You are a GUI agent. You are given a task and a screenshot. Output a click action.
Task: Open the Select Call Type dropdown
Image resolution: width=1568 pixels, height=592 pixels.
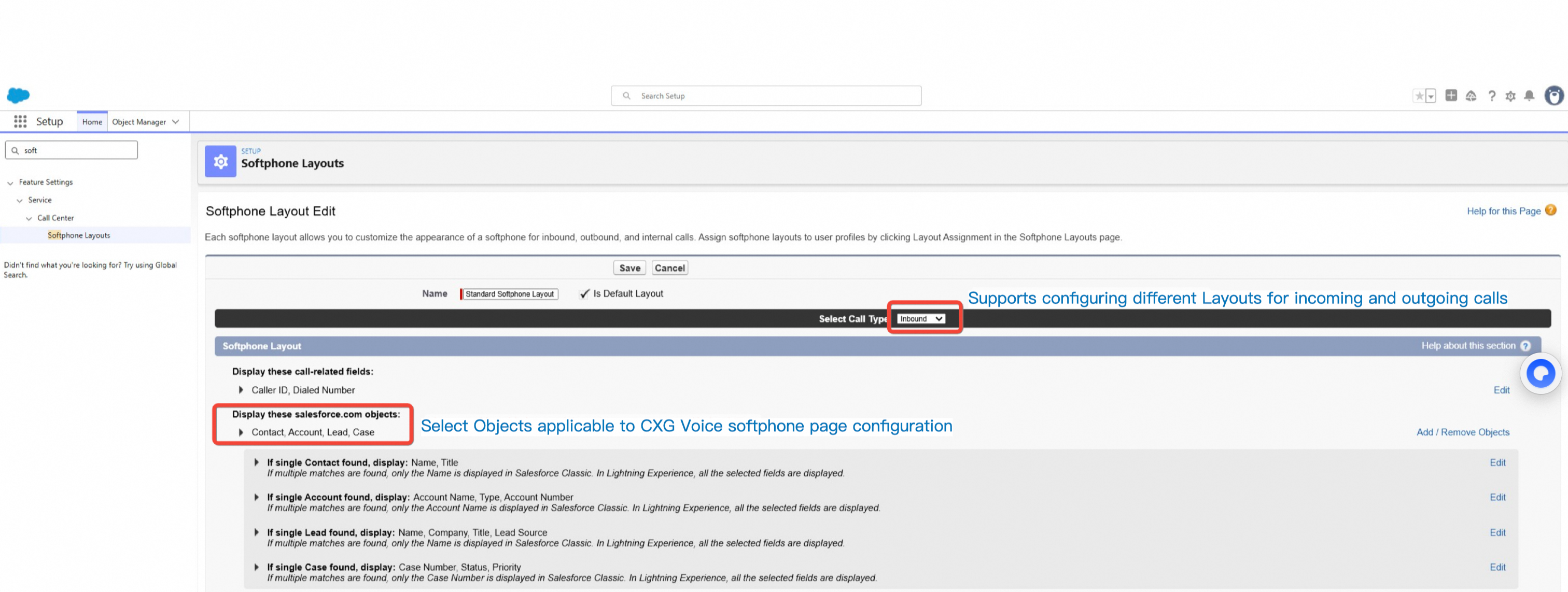(921, 318)
